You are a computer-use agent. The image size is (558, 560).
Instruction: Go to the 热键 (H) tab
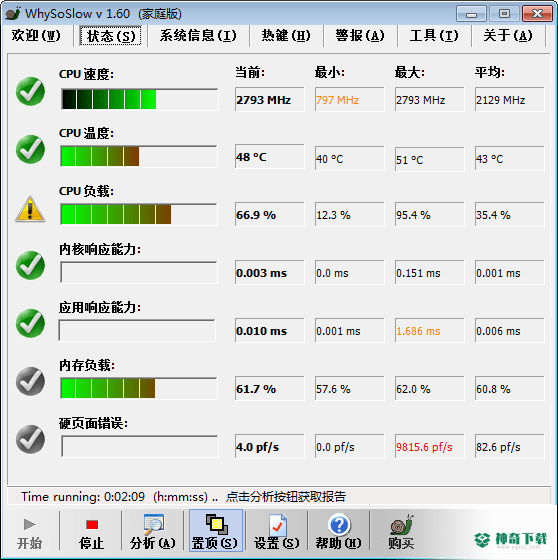[x=286, y=36]
